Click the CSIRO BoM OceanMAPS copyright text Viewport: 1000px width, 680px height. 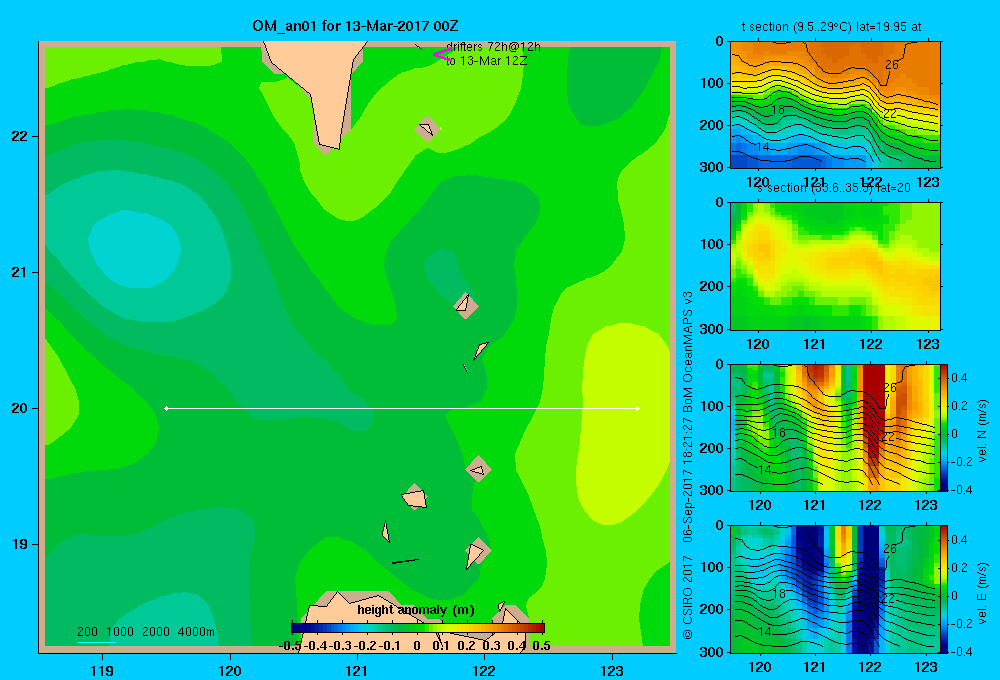pos(688,465)
